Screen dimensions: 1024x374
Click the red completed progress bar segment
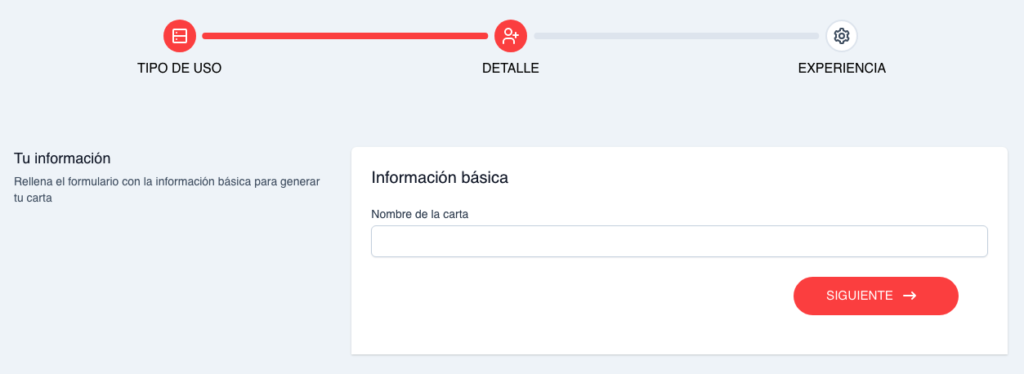pyautogui.click(x=345, y=36)
